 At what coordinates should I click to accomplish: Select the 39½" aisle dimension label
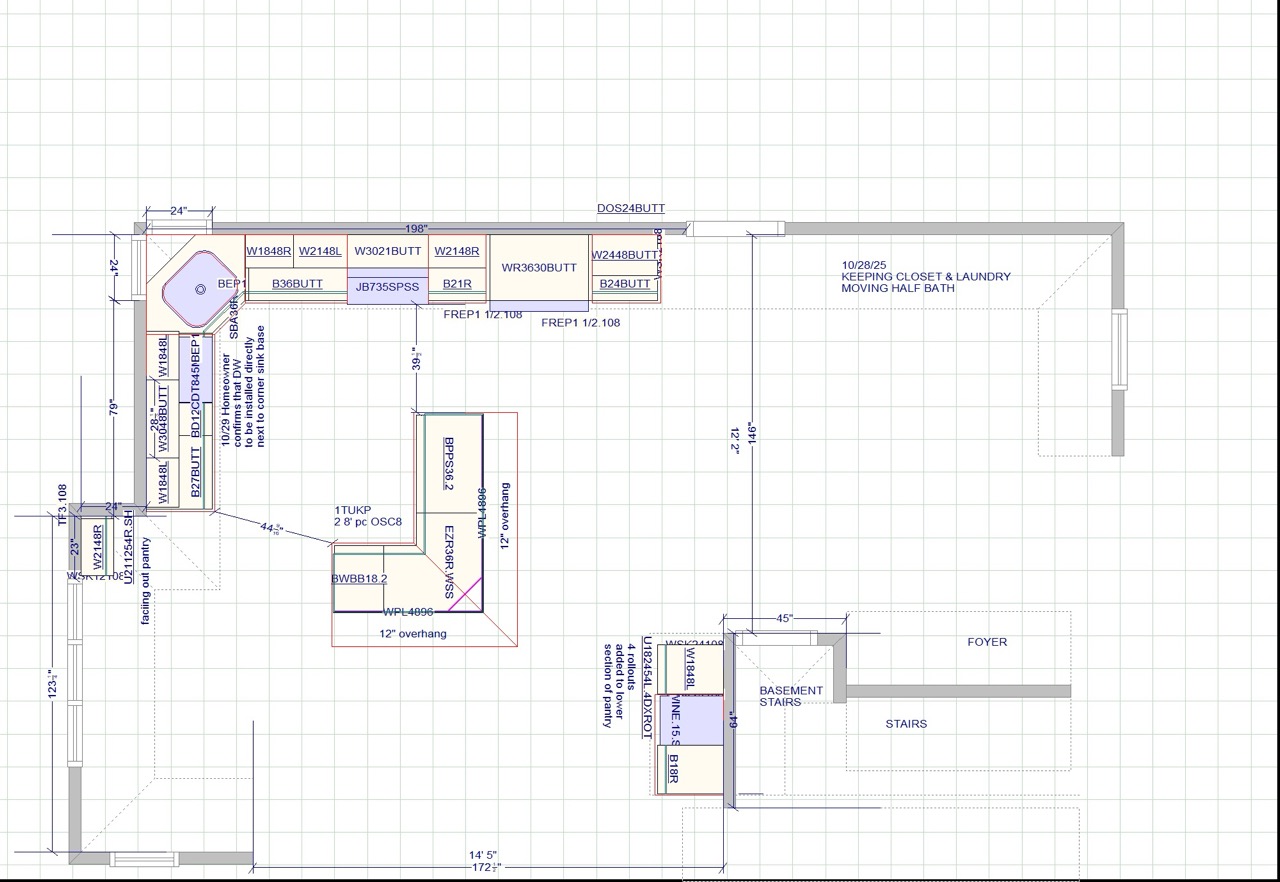point(417,359)
